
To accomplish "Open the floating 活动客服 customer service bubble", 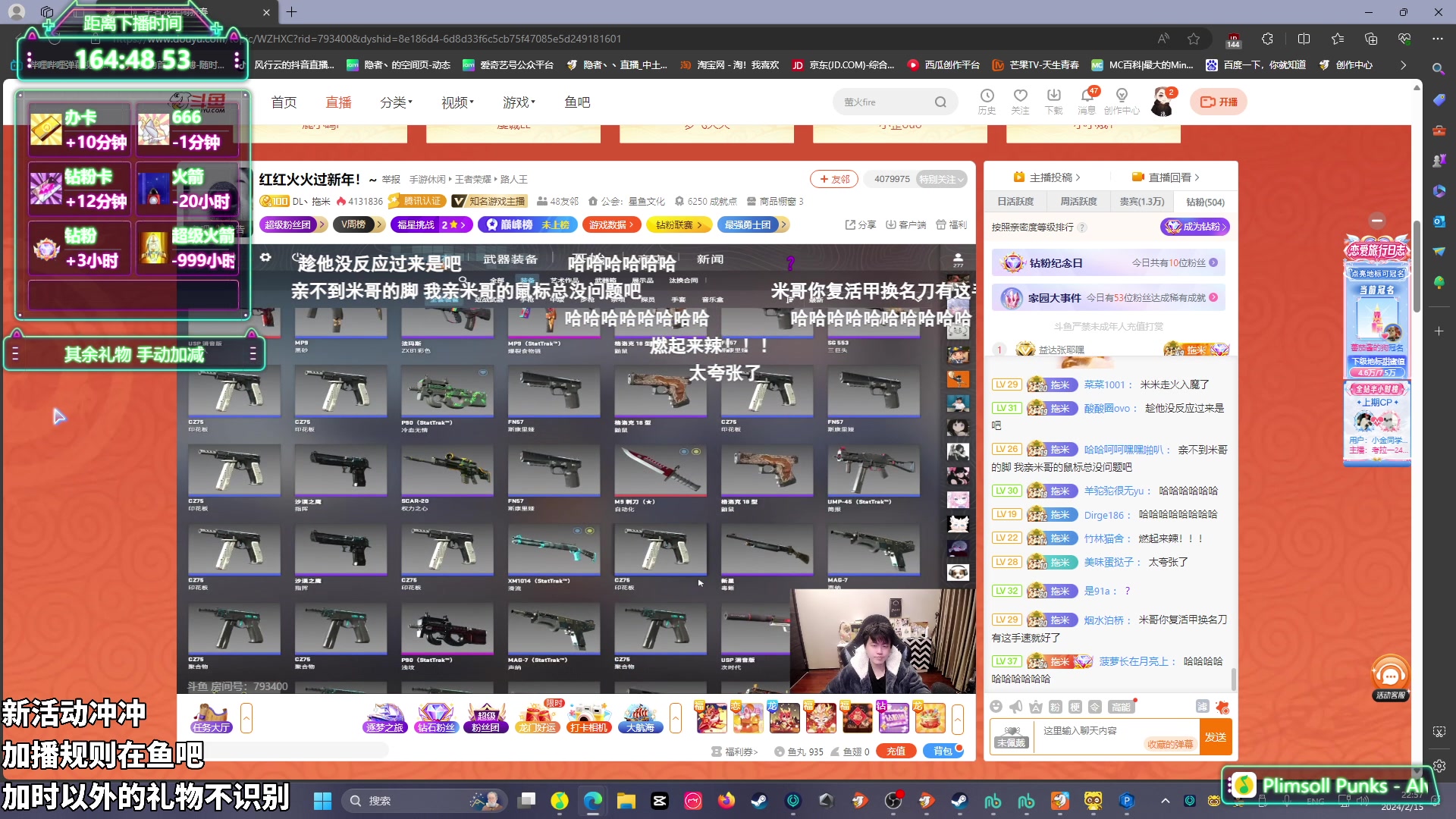I will pyautogui.click(x=1390, y=676).
